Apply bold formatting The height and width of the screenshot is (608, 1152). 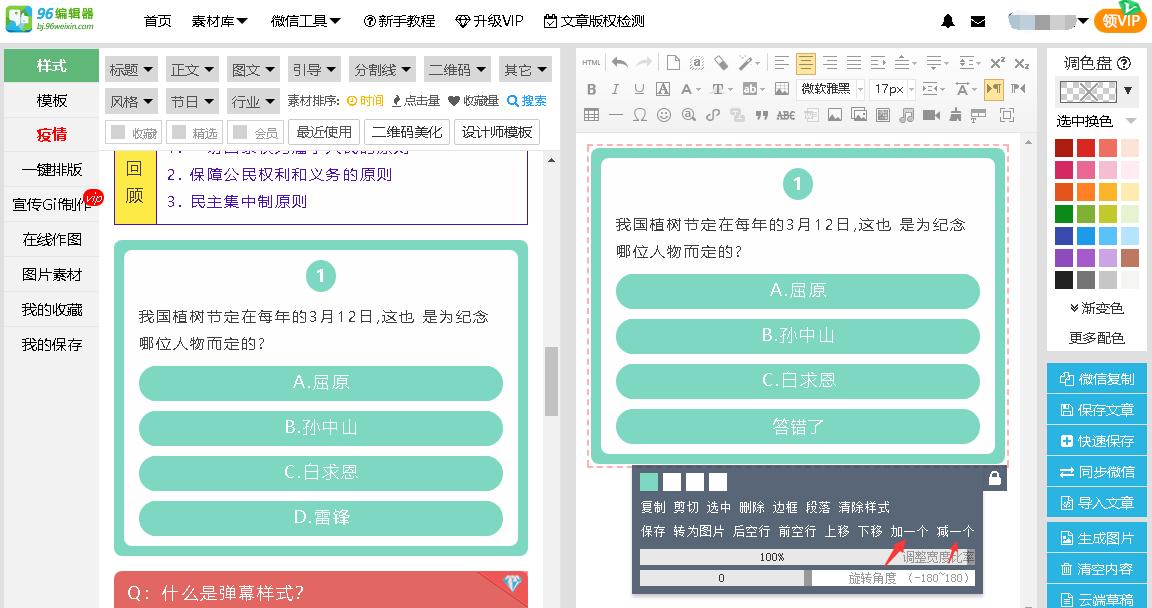click(591, 89)
